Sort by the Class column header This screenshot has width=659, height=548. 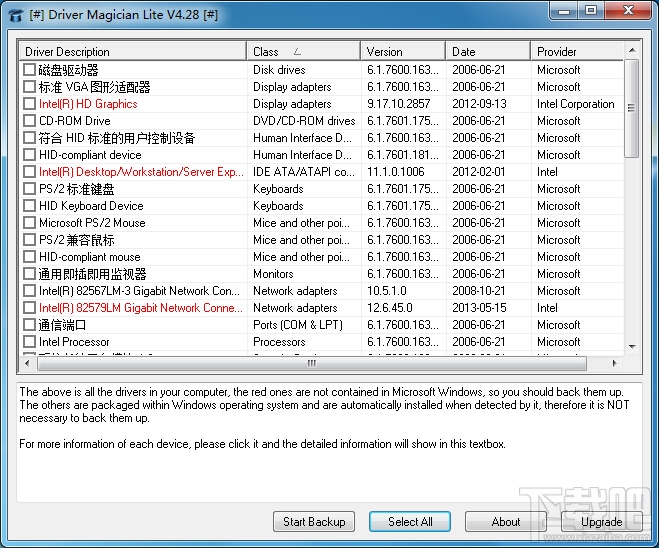[304, 52]
